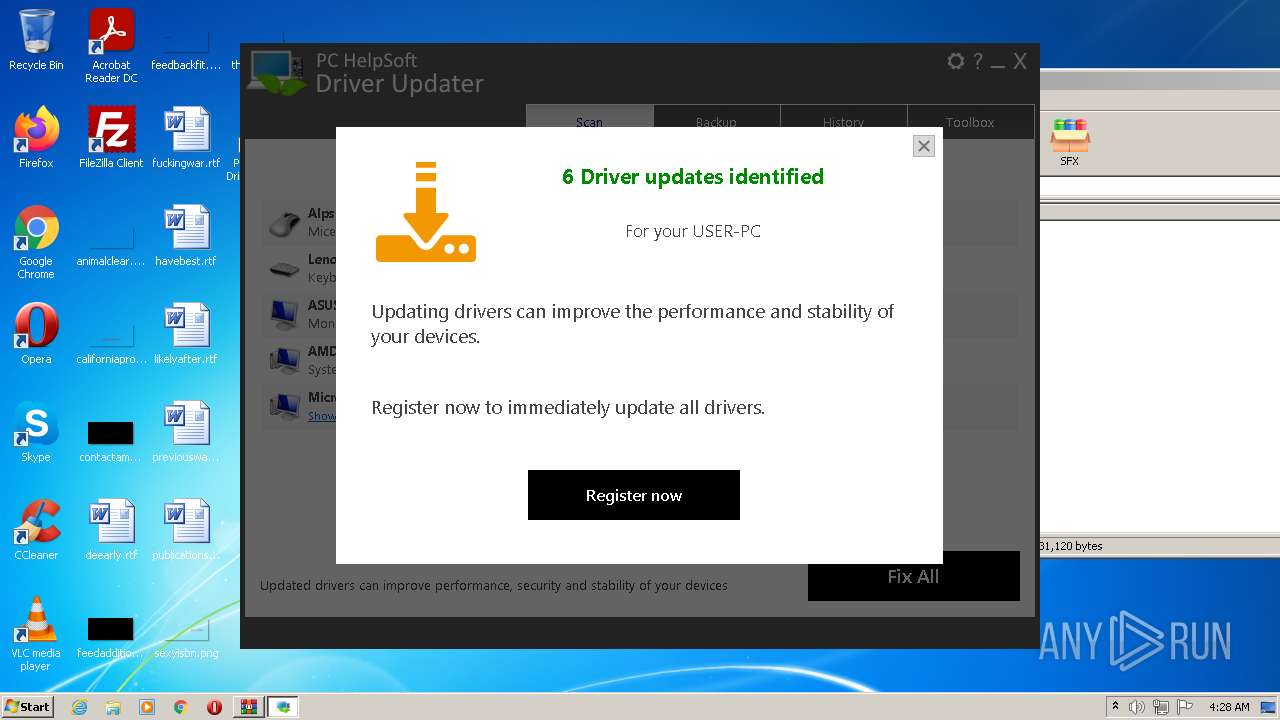Select the Recycle Bin desktop icon

click(36, 40)
